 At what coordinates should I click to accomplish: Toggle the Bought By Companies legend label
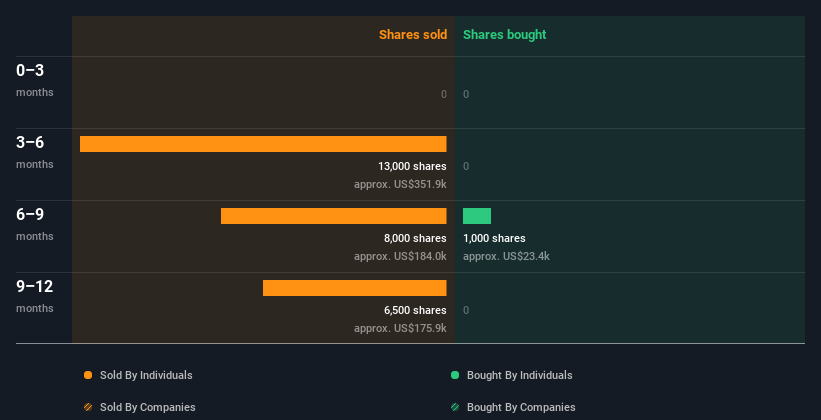[521, 407]
